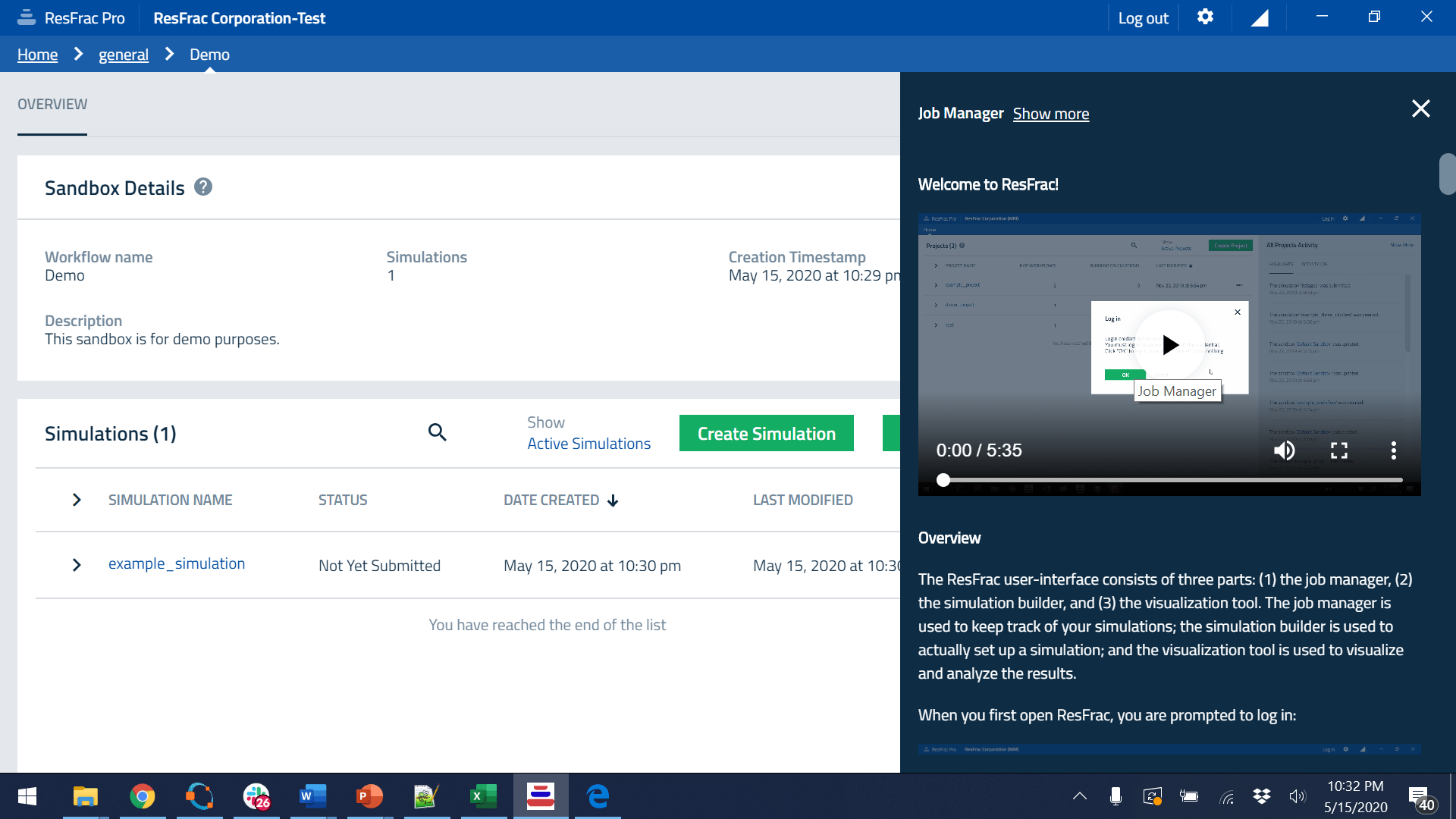Open the example_simulation link

pyautogui.click(x=177, y=563)
